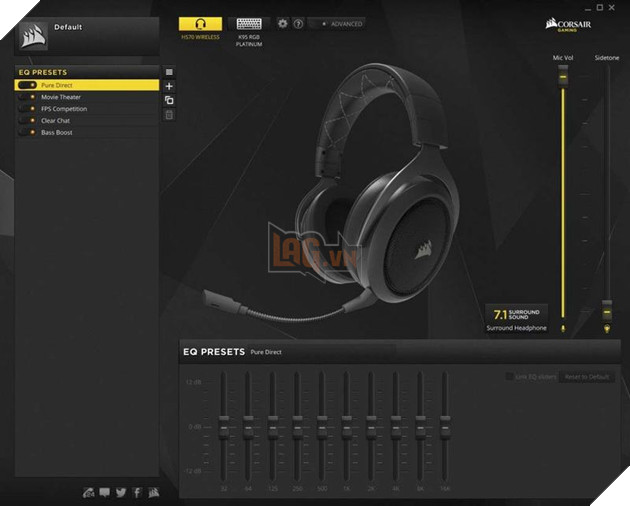Open the Corsair website sails footer icon
The height and width of the screenshot is (506, 630).
(x=153, y=492)
